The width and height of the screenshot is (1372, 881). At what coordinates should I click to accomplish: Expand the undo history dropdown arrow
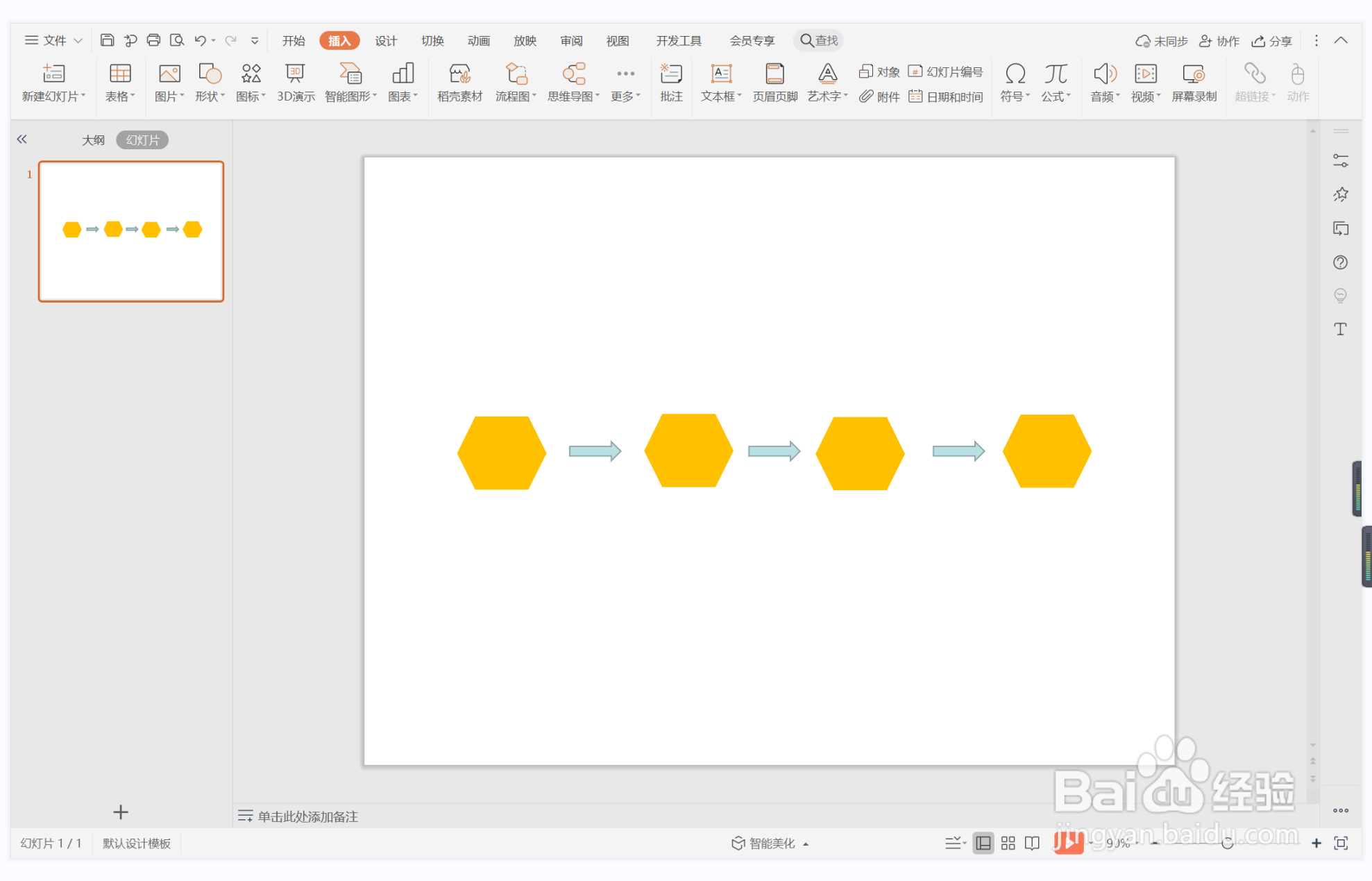[x=213, y=40]
